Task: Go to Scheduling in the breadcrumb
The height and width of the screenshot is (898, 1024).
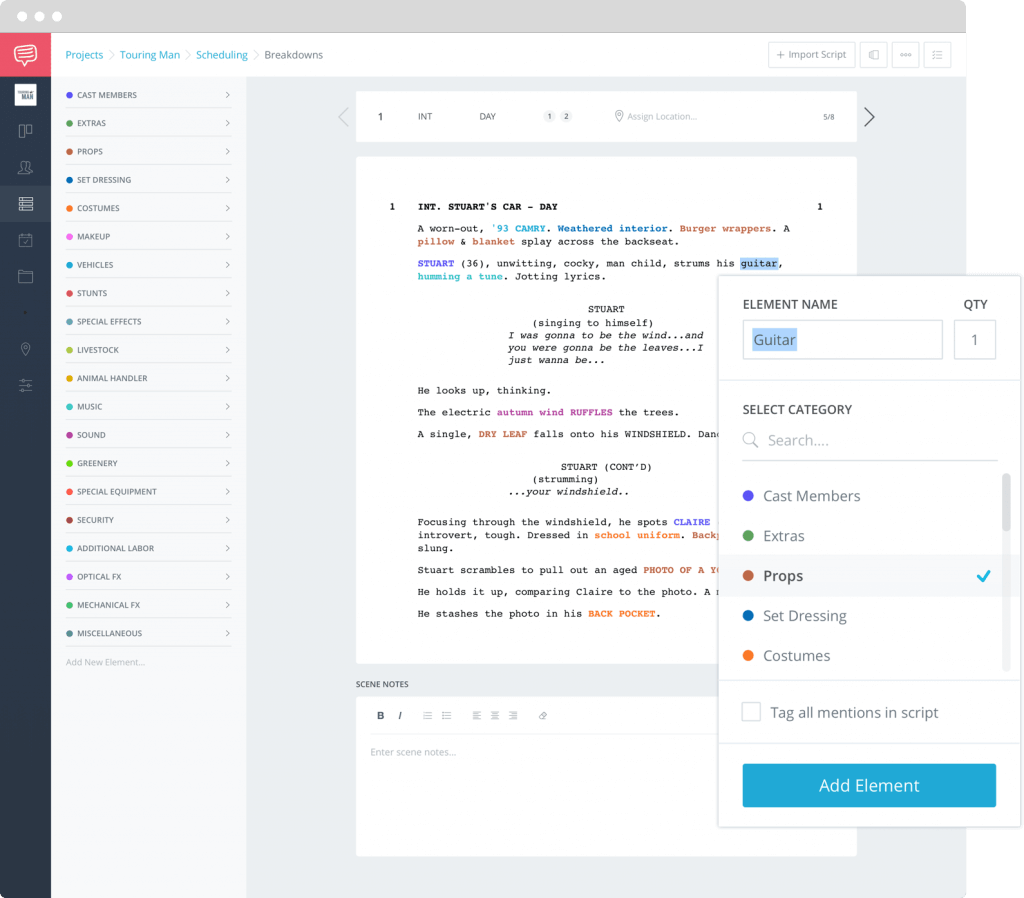Action: click(221, 54)
